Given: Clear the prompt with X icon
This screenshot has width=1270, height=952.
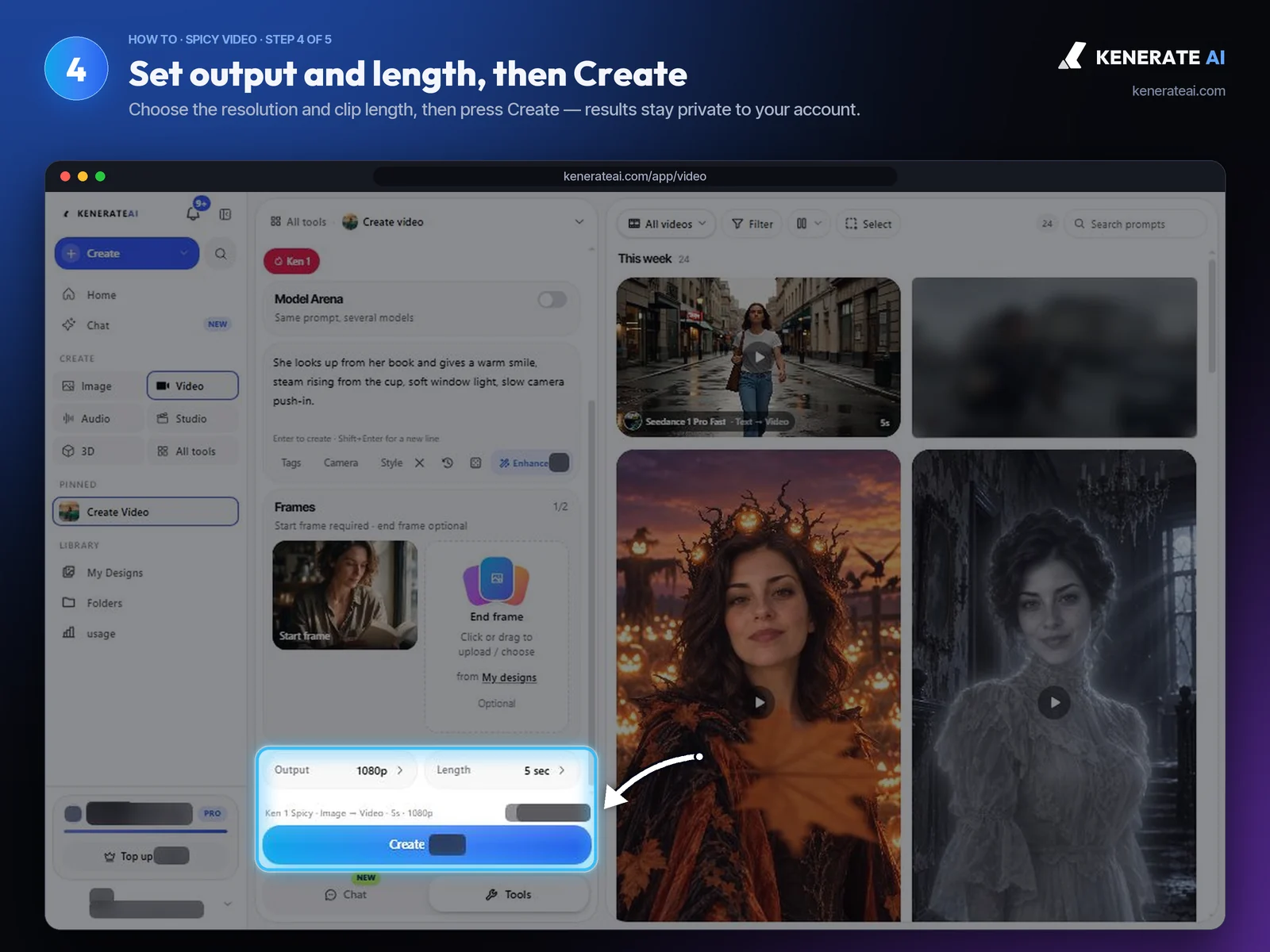Looking at the screenshot, I should coord(420,463).
